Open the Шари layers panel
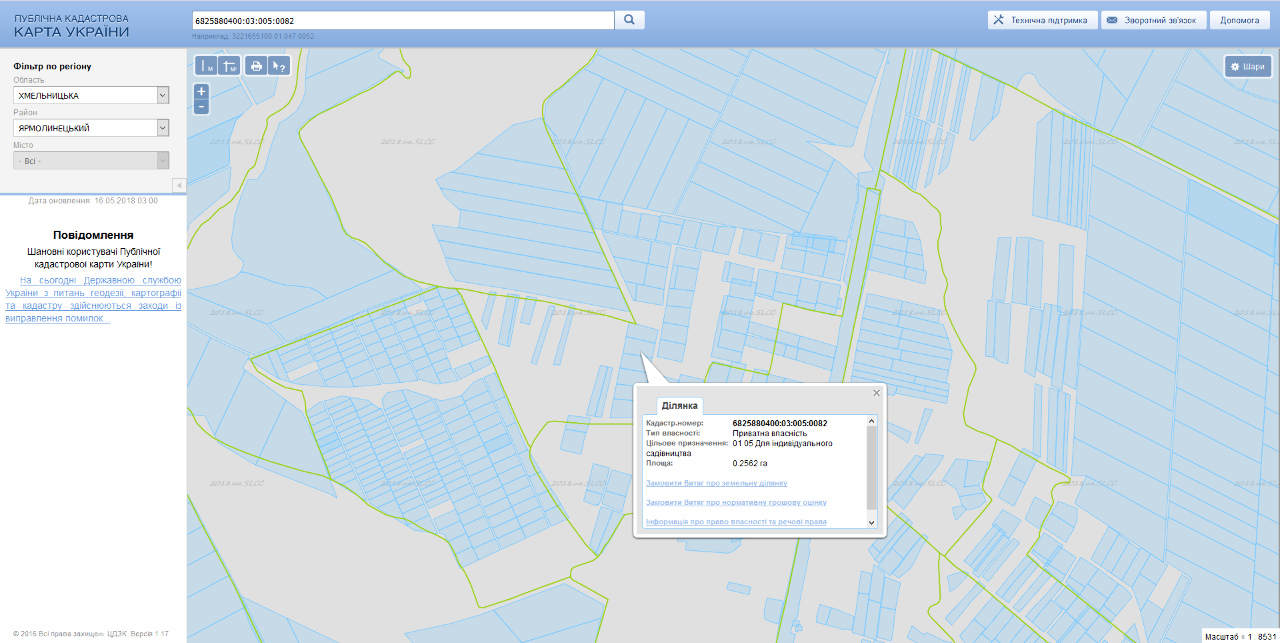Viewport: 1280px width, 643px height. point(1248,66)
